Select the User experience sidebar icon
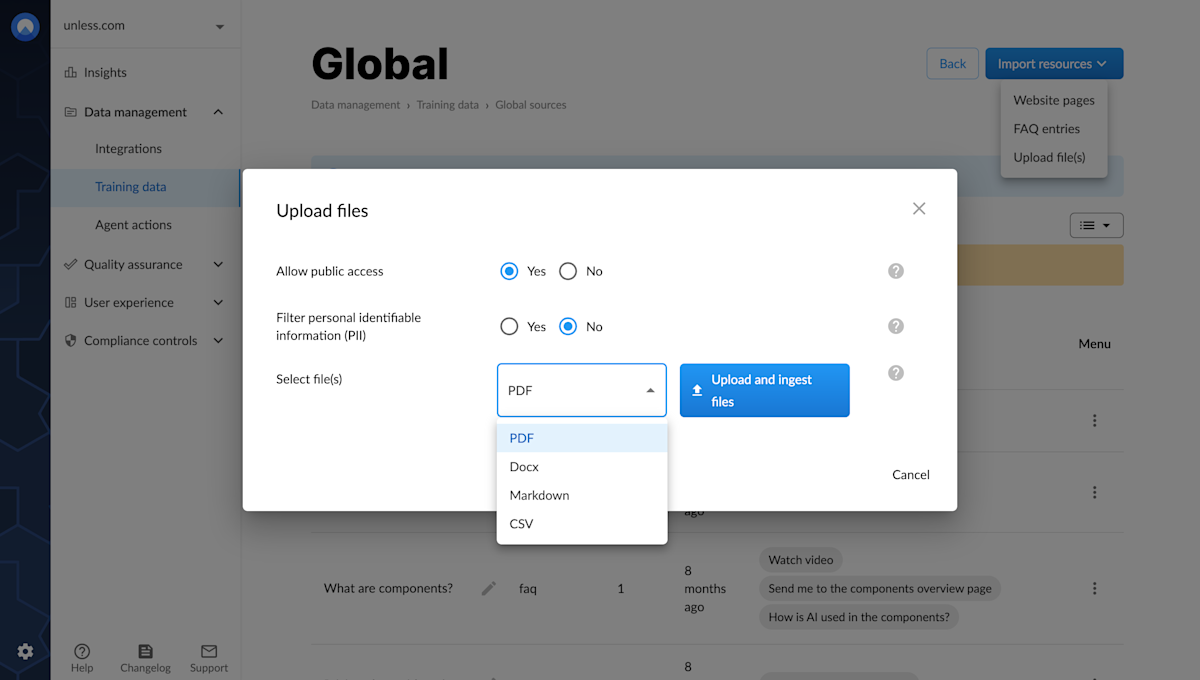 tap(70, 302)
